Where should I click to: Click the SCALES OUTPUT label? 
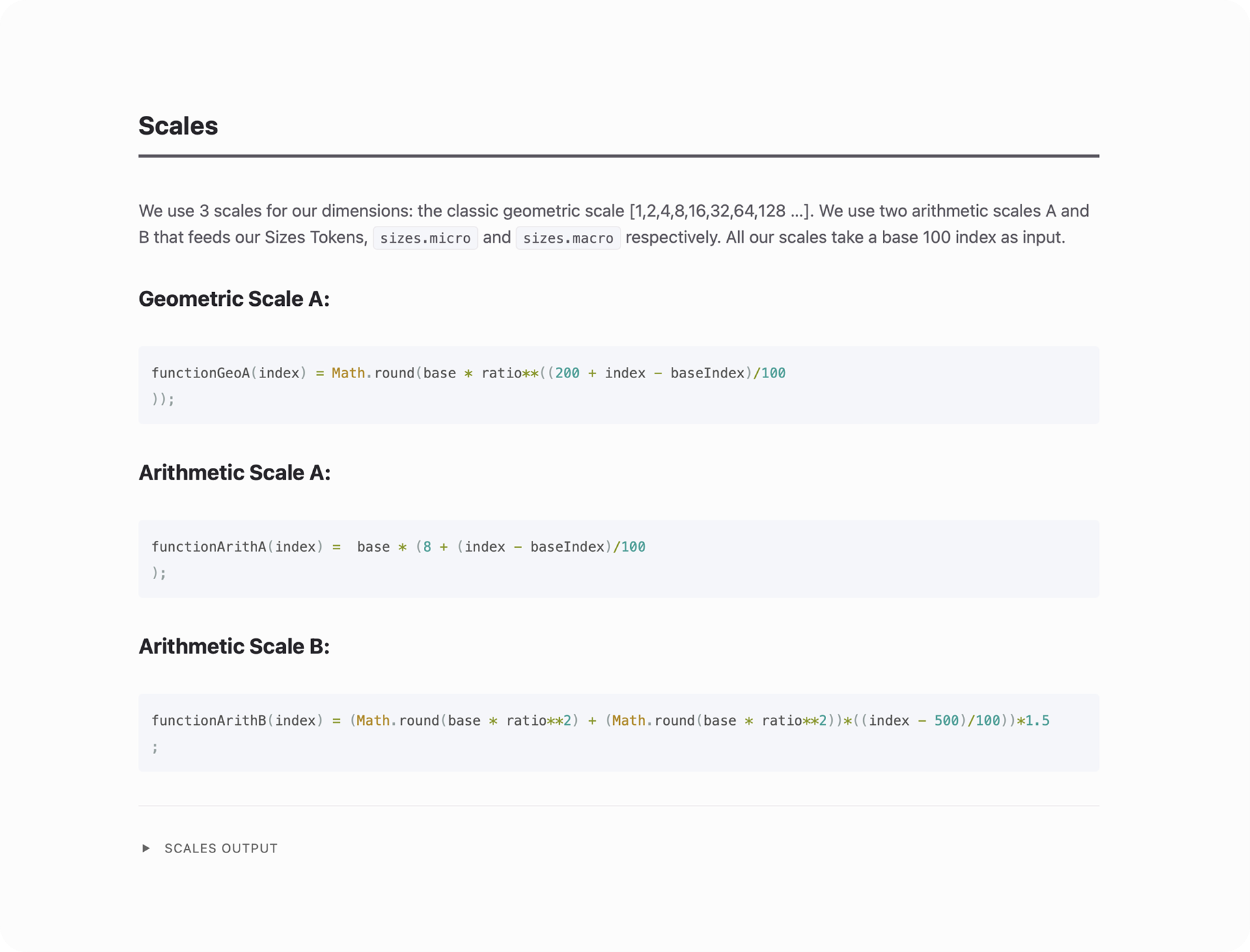221,849
